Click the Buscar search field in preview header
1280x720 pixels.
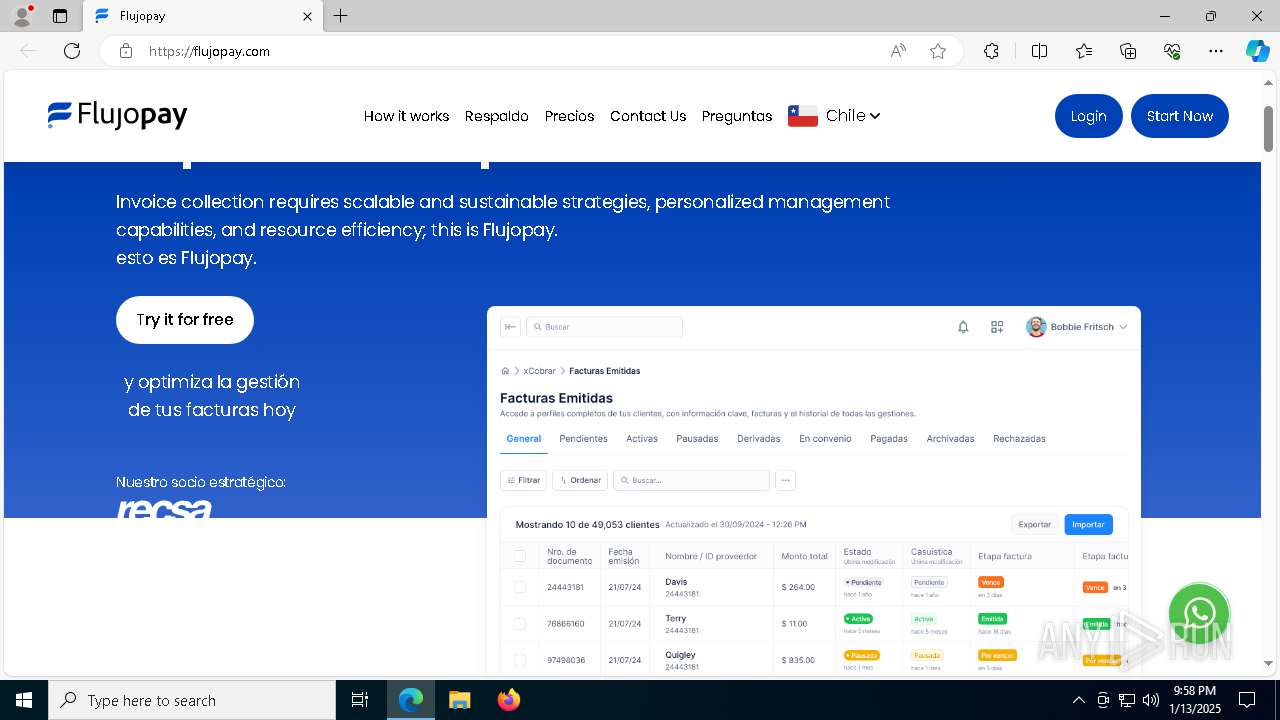pyautogui.click(x=604, y=327)
